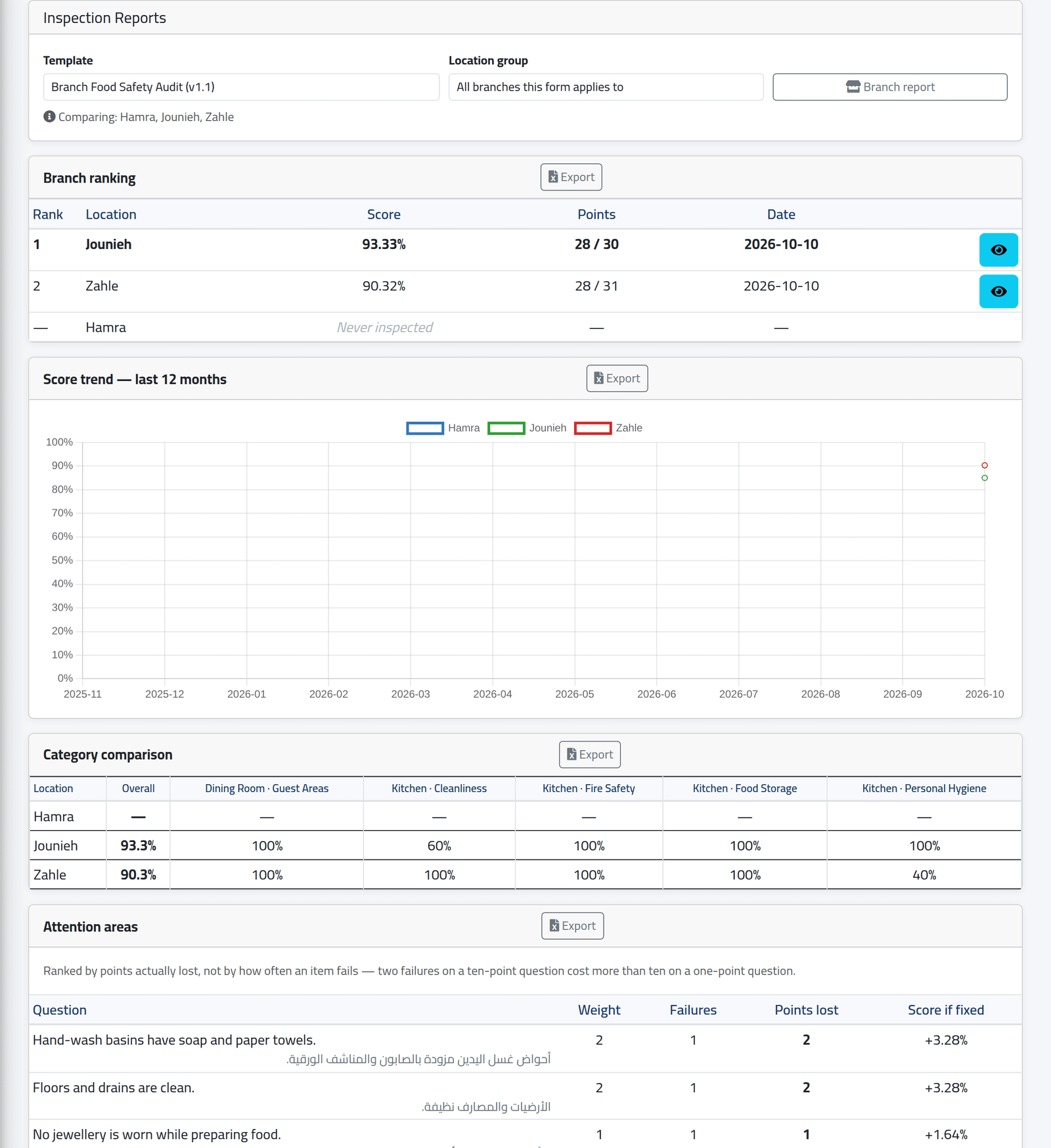Click Zahle's 40% personal hygiene cell

pyautogui.click(x=924, y=875)
